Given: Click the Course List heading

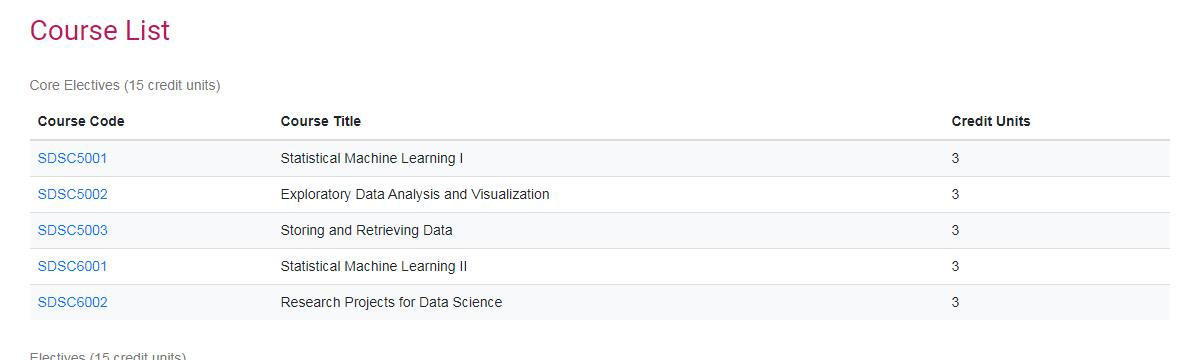Looking at the screenshot, I should [x=100, y=31].
